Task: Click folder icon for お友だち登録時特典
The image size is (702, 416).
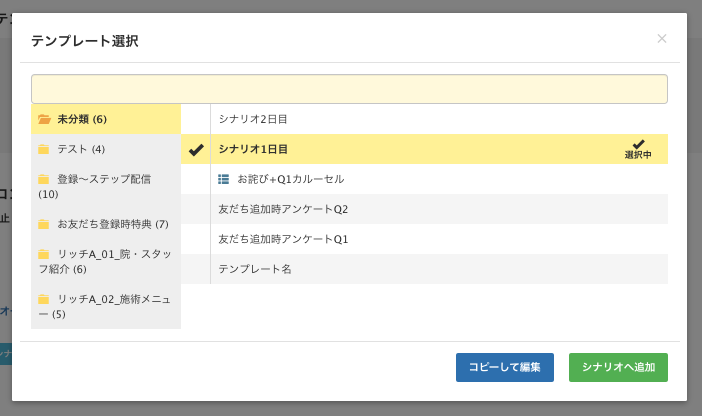Action: coord(44,224)
